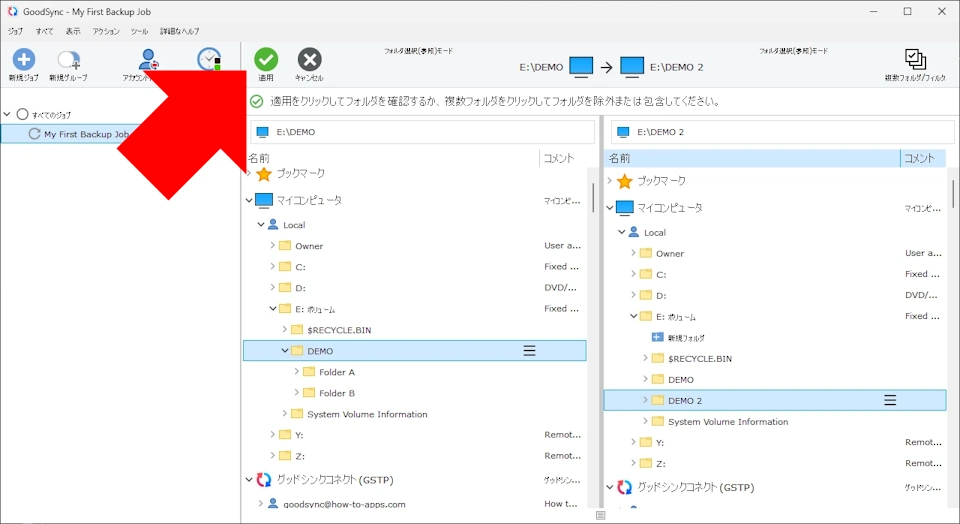This screenshot has width=960, height=524.
Task: Click the small icon at the bottom pane divider
Action: coord(601,515)
